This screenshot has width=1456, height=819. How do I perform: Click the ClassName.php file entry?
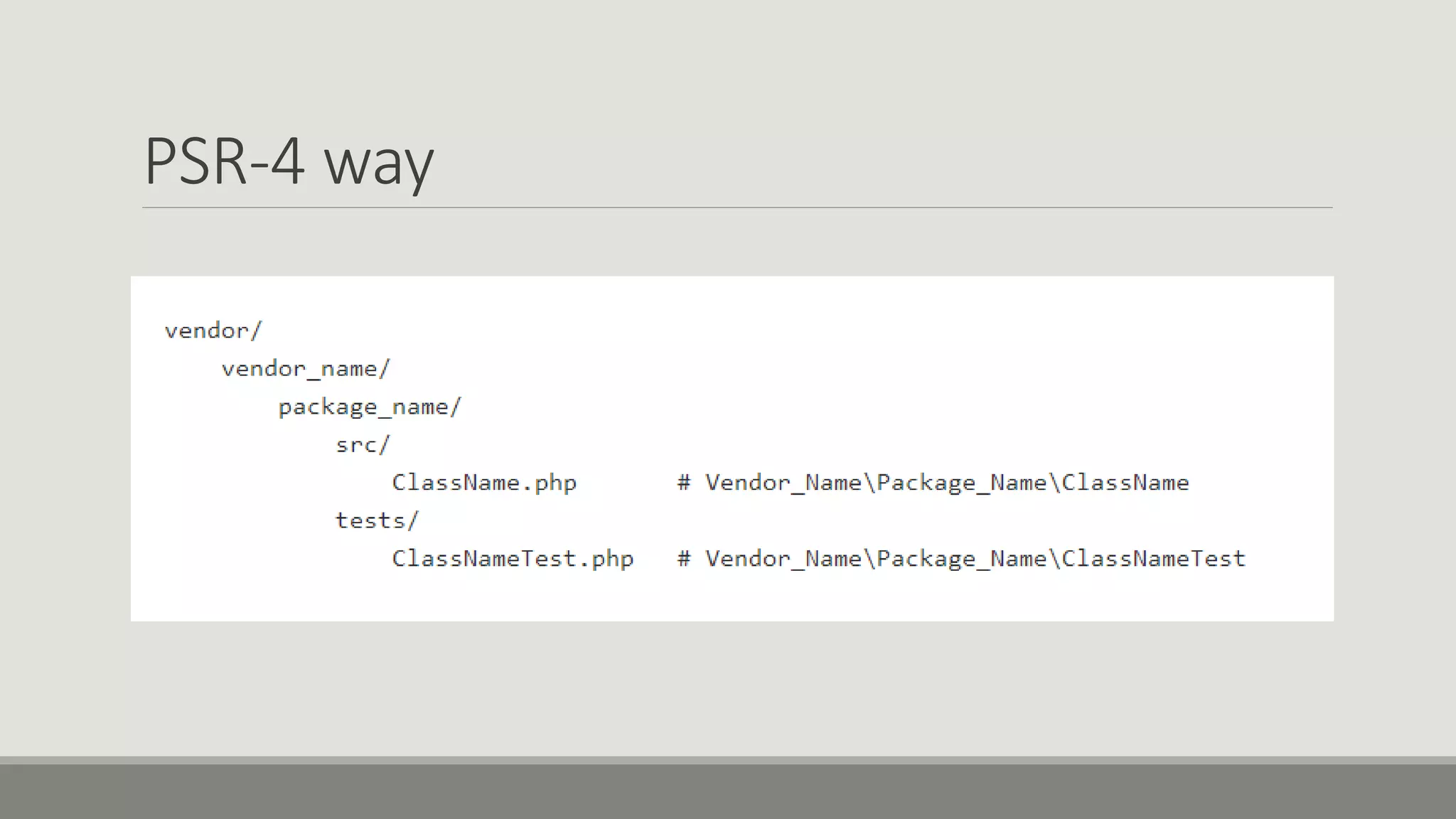click(484, 483)
